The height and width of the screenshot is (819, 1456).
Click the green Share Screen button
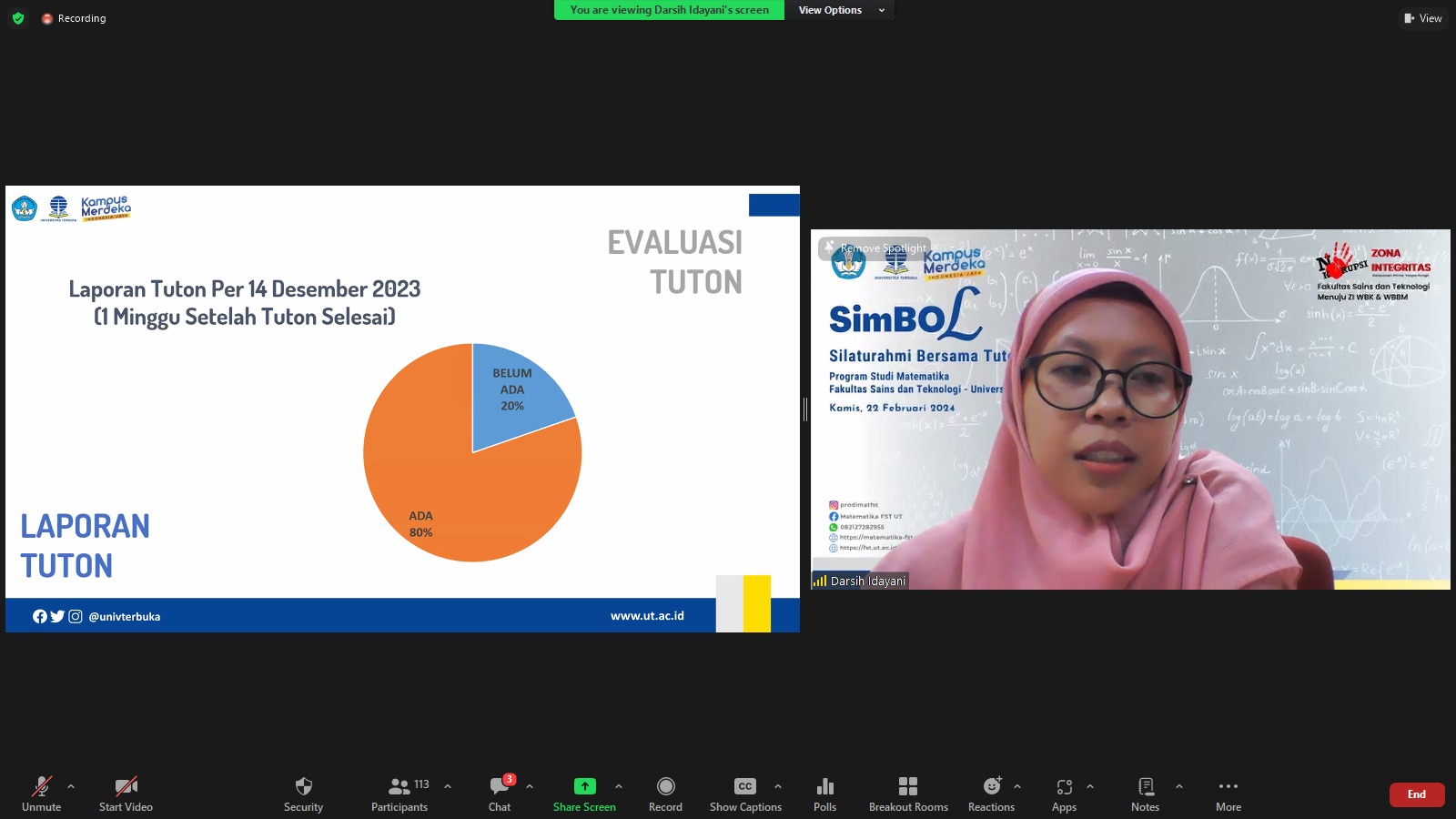pyautogui.click(x=584, y=794)
